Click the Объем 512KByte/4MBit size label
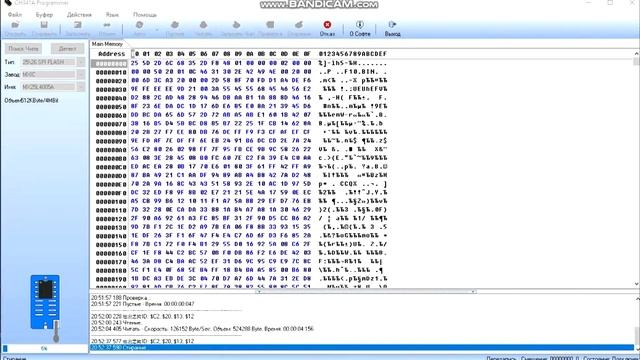Image resolution: width=640 pixels, height=360 pixels. (31, 100)
